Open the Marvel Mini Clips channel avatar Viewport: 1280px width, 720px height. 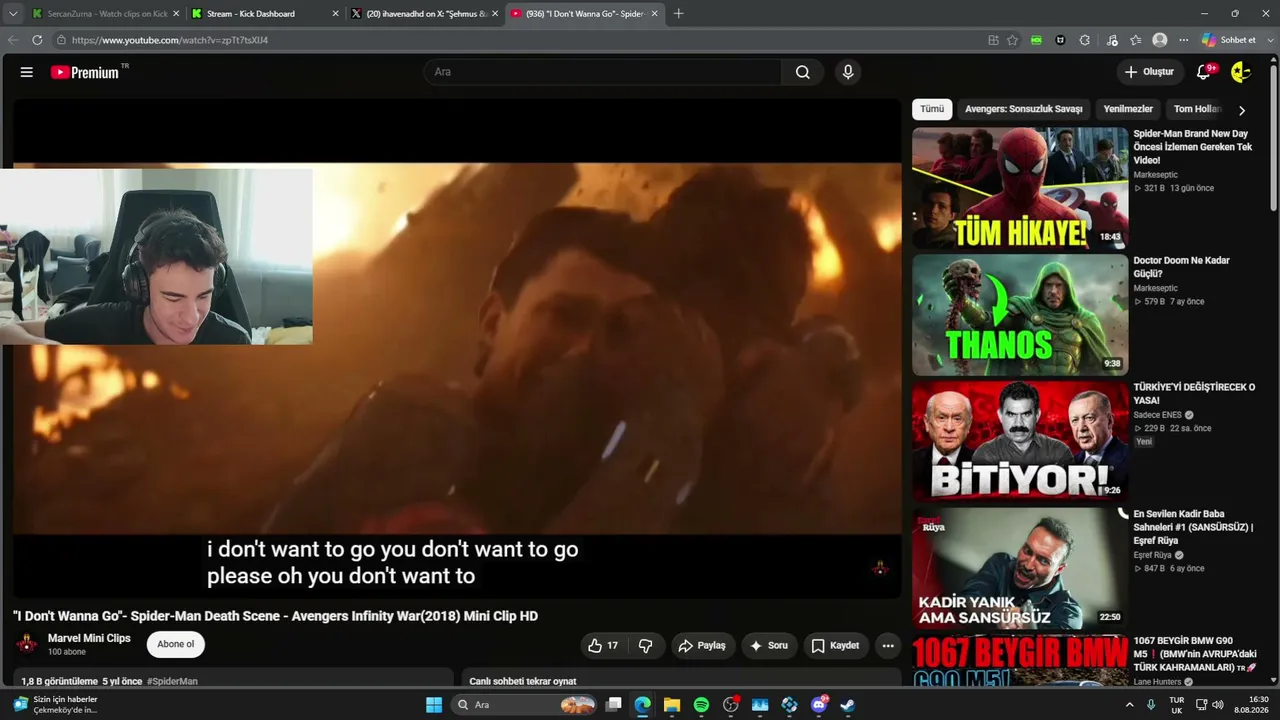27,643
